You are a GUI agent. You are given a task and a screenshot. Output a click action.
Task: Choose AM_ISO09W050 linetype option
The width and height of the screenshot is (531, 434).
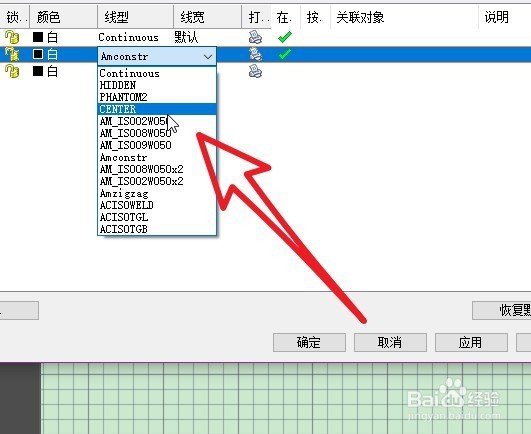tap(157, 145)
